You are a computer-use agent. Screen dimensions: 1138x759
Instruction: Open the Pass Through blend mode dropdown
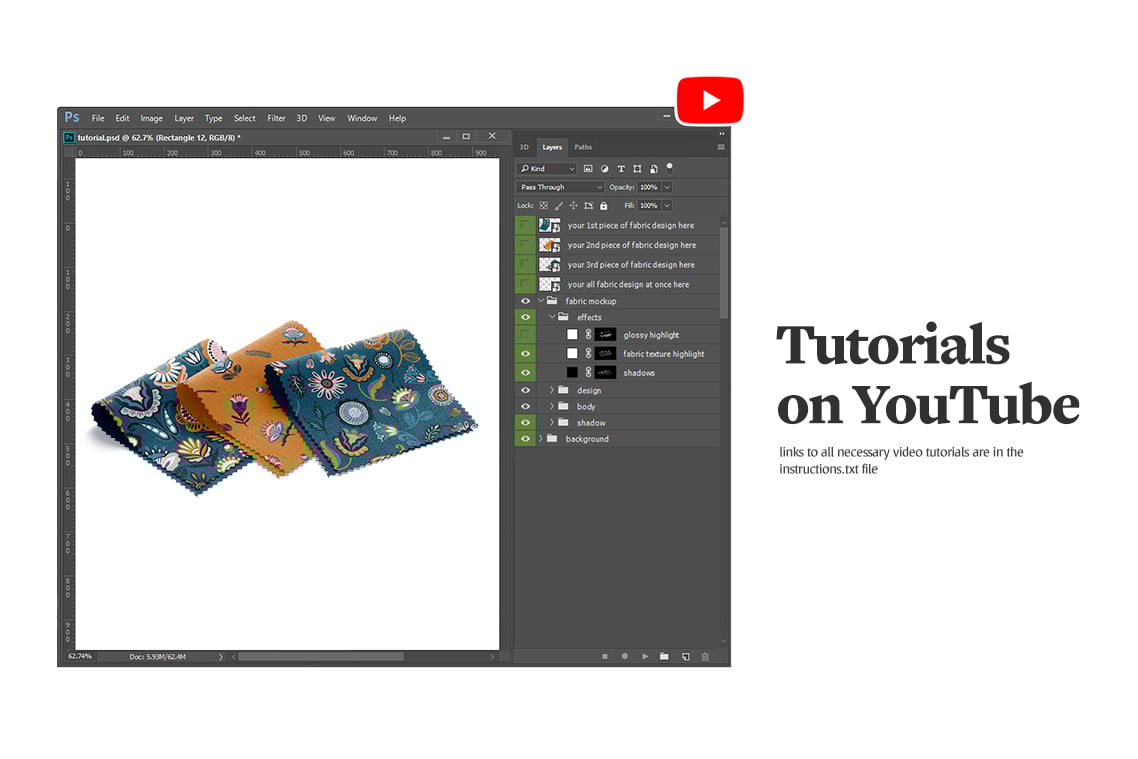561,187
